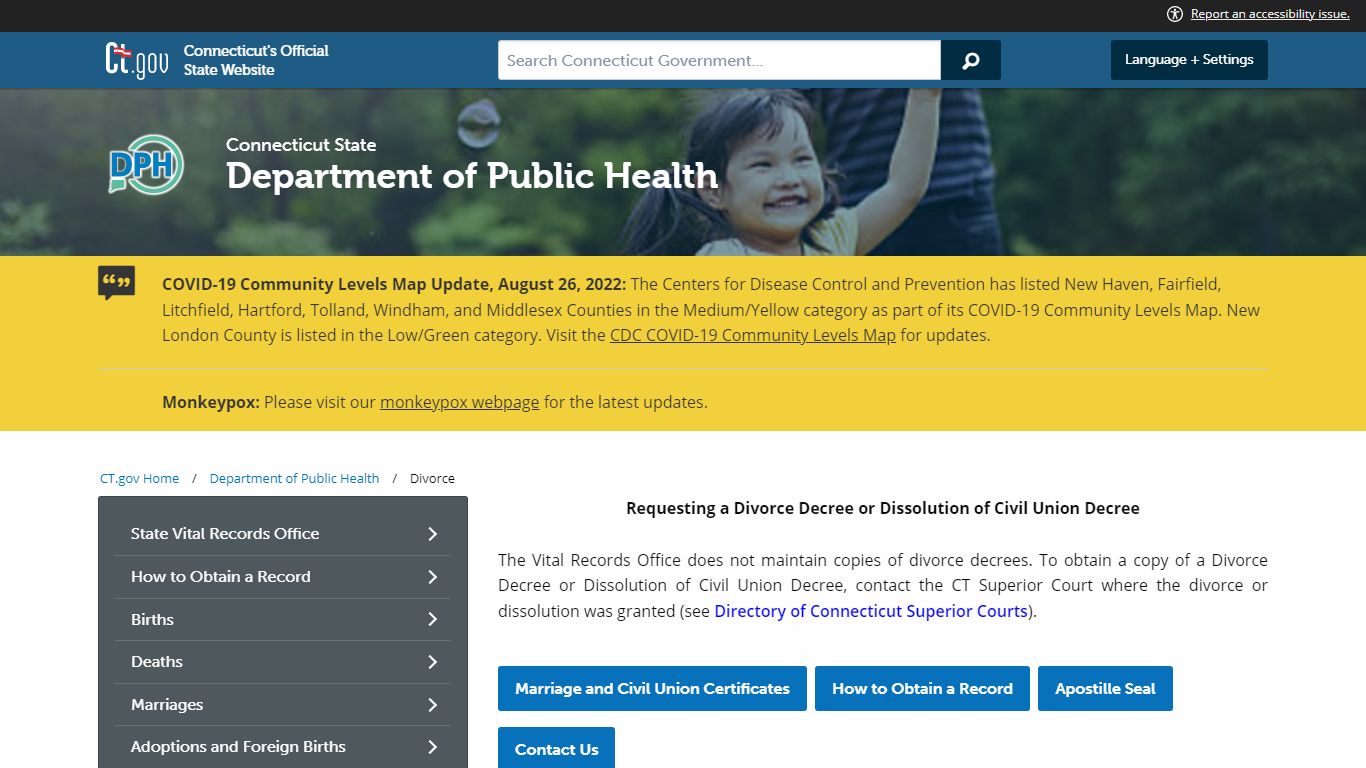Expand Adoptions and Foreign Births chevron
This screenshot has width=1366, height=768.
click(433, 747)
